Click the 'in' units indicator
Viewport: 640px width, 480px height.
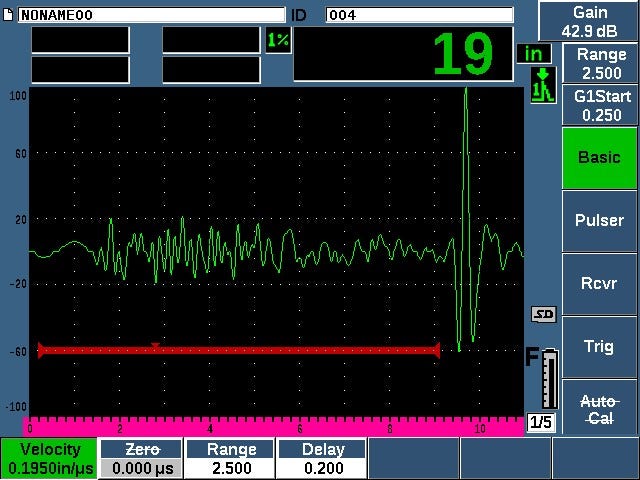click(x=535, y=53)
